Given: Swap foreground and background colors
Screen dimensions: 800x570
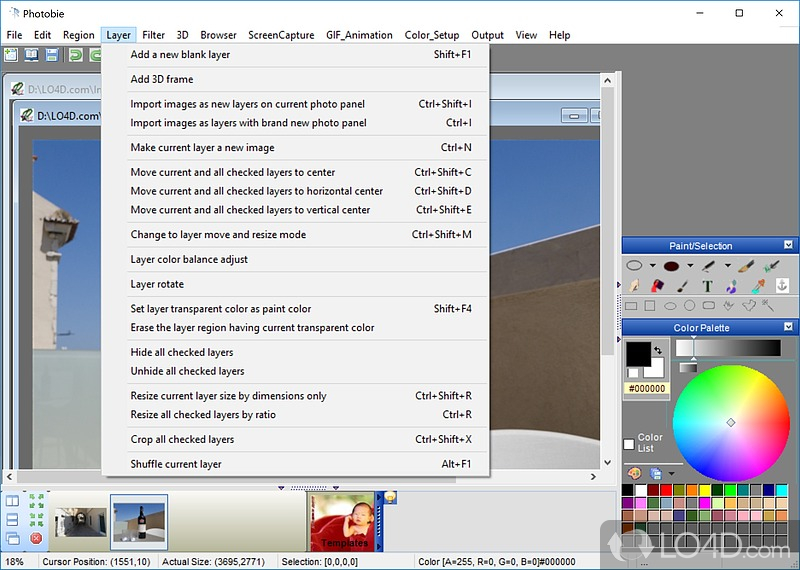Looking at the screenshot, I should point(658,350).
